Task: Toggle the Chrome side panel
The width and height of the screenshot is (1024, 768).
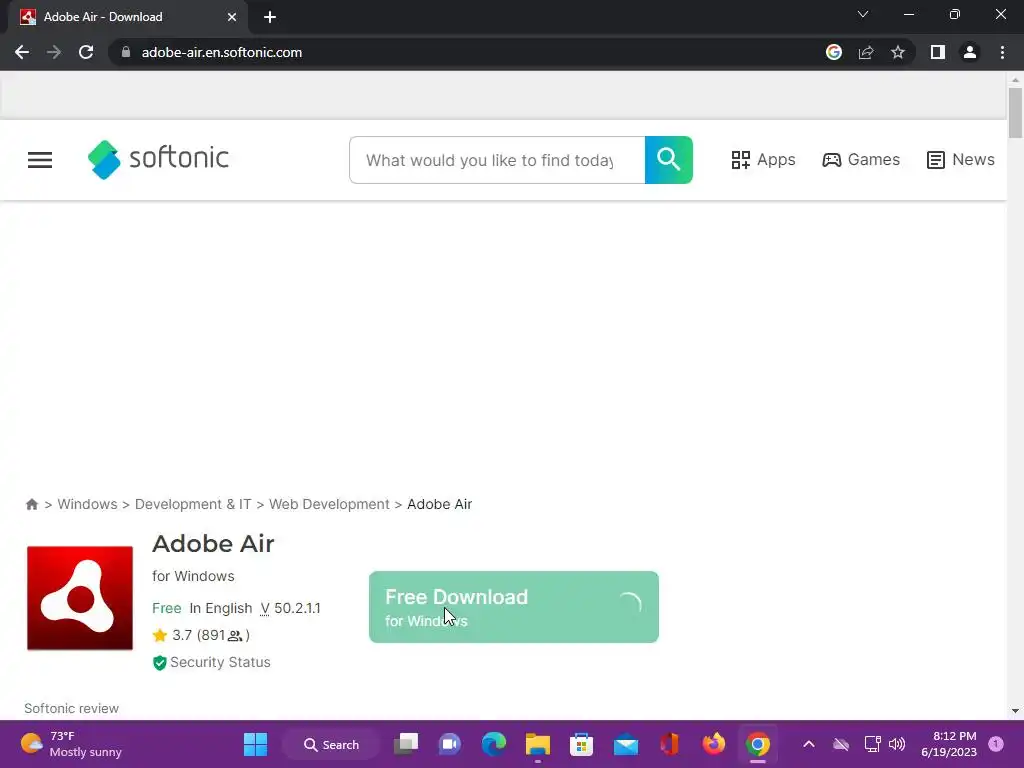Action: tap(938, 52)
